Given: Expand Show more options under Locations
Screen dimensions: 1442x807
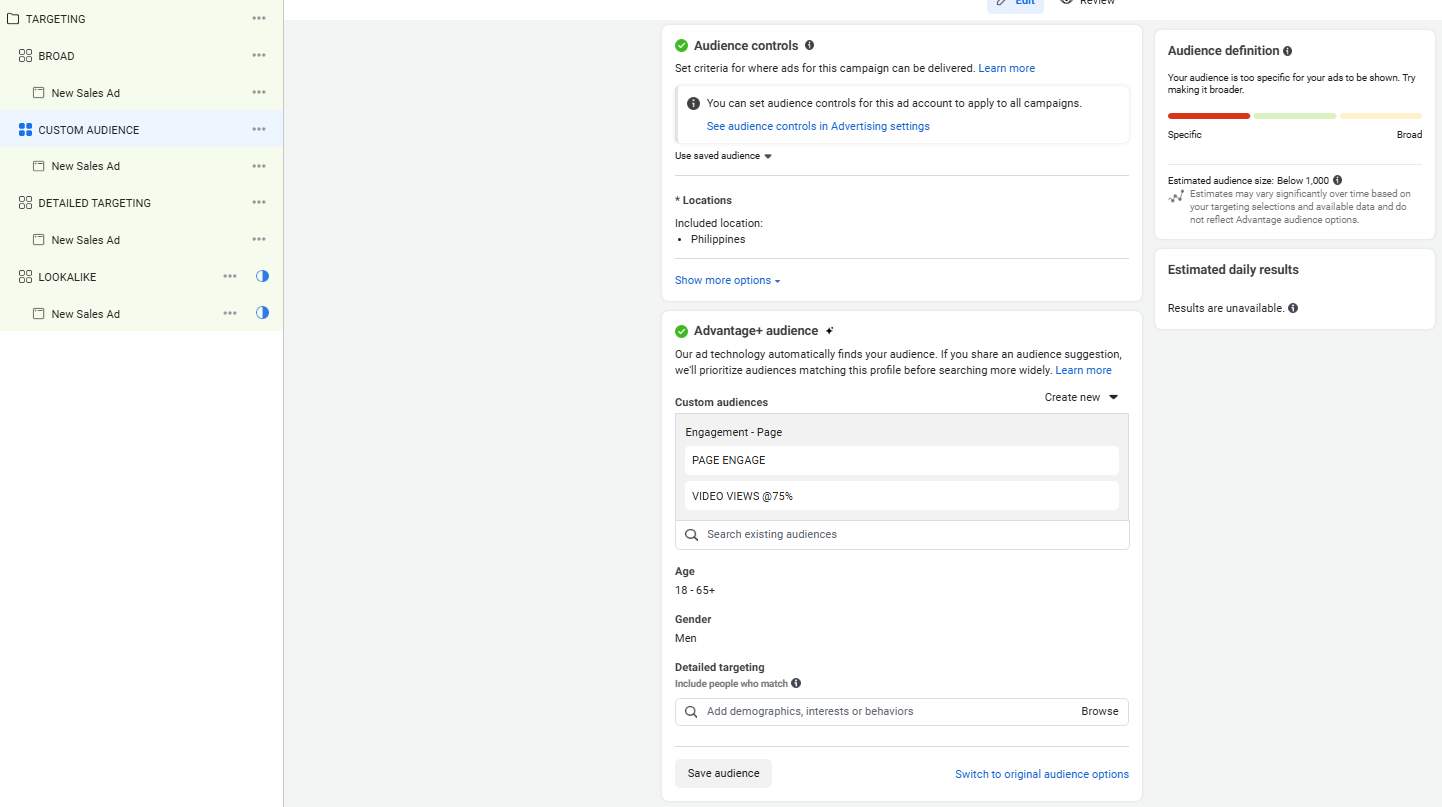Looking at the screenshot, I should click(x=727, y=281).
